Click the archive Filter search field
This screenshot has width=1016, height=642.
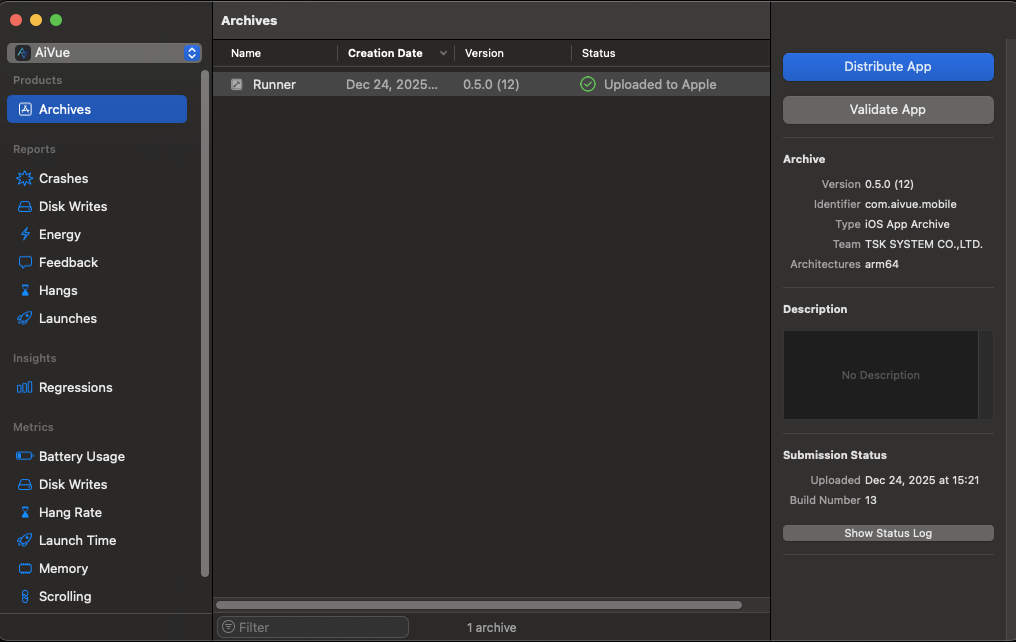click(x=313, y=627)
